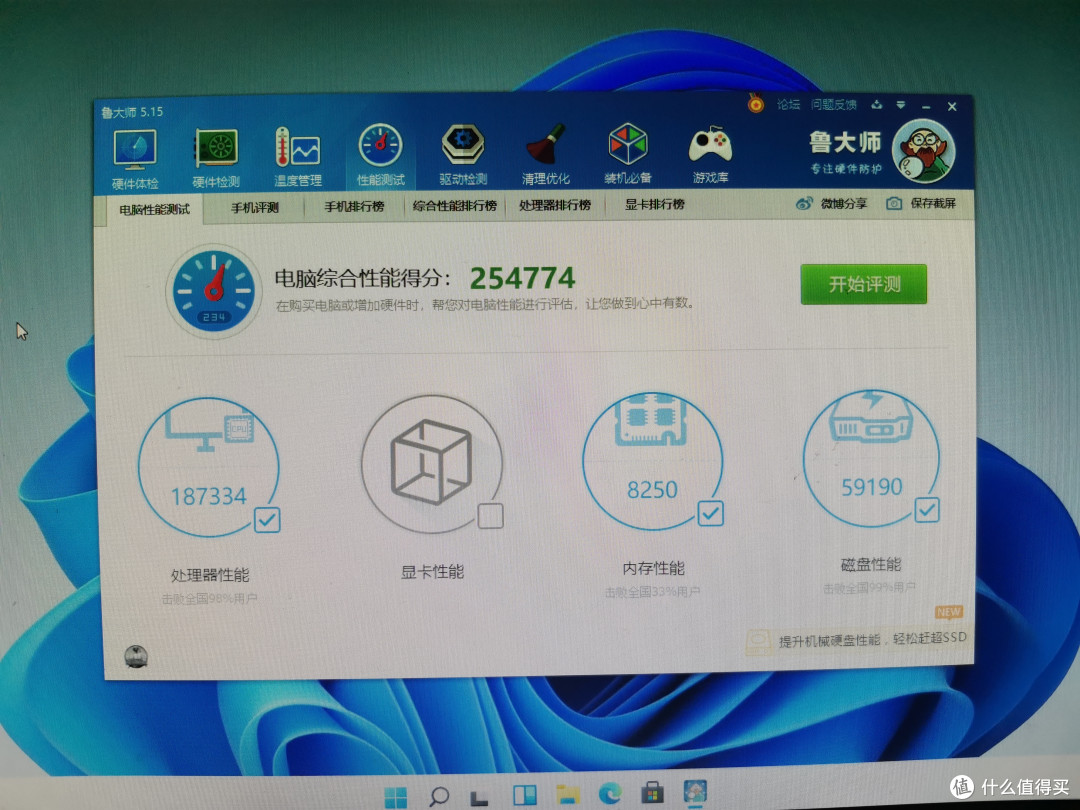Click the camera screenshot icon
The image size is (1080, 810).
click(893, 203)
